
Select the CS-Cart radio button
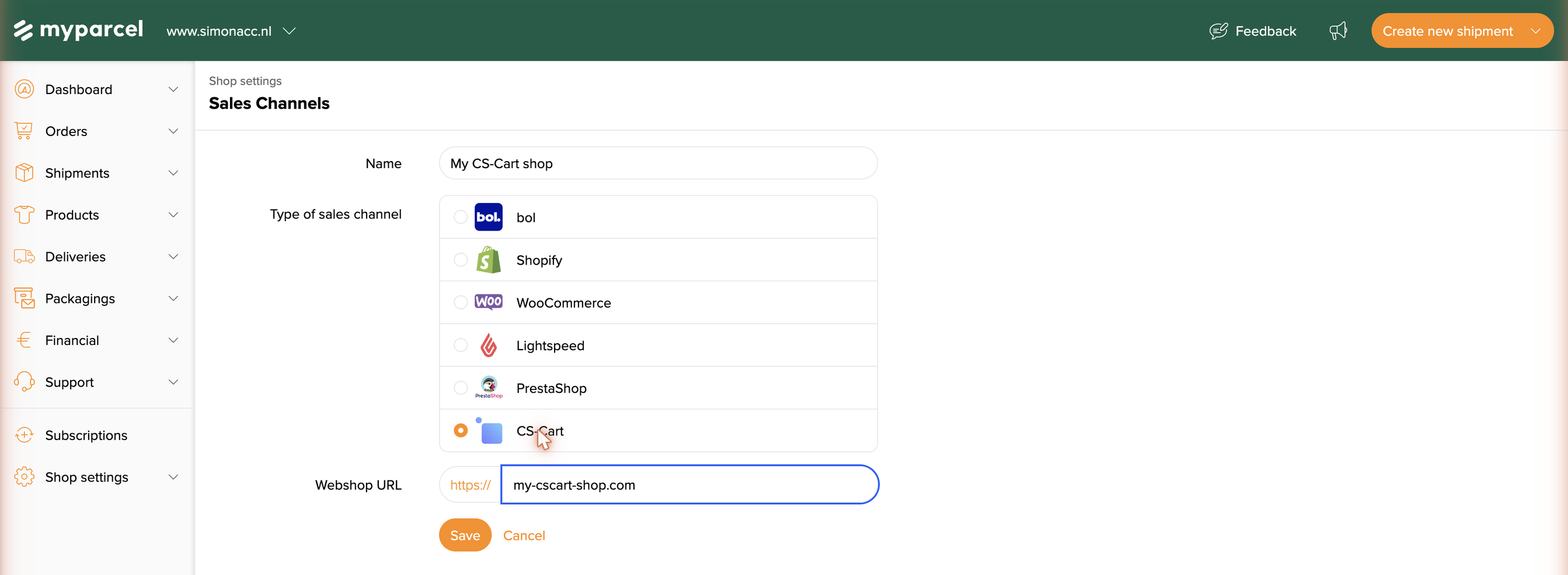(x=461, y=430)
